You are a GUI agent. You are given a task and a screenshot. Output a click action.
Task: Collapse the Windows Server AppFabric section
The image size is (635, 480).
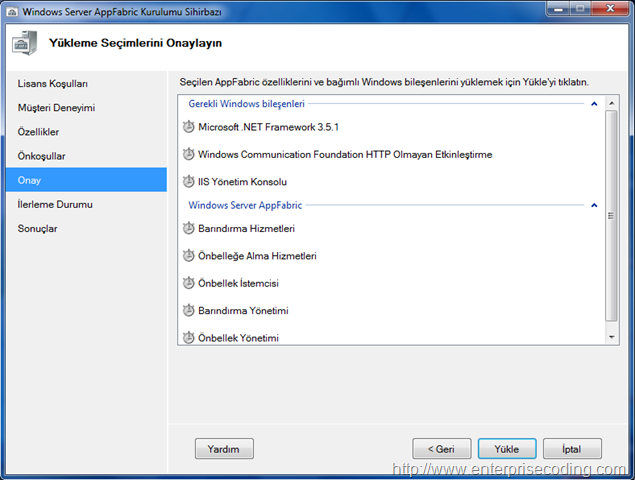tap(594, 205)
